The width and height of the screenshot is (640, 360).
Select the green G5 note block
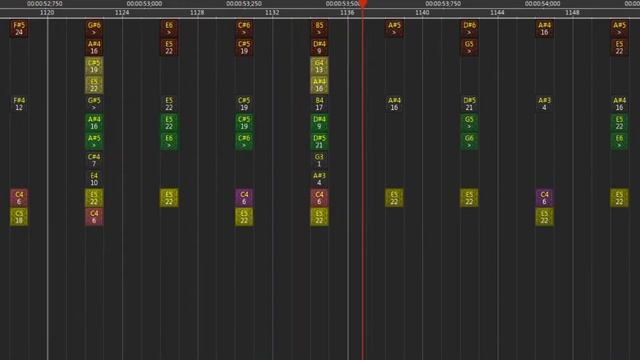tap(469, 122)
